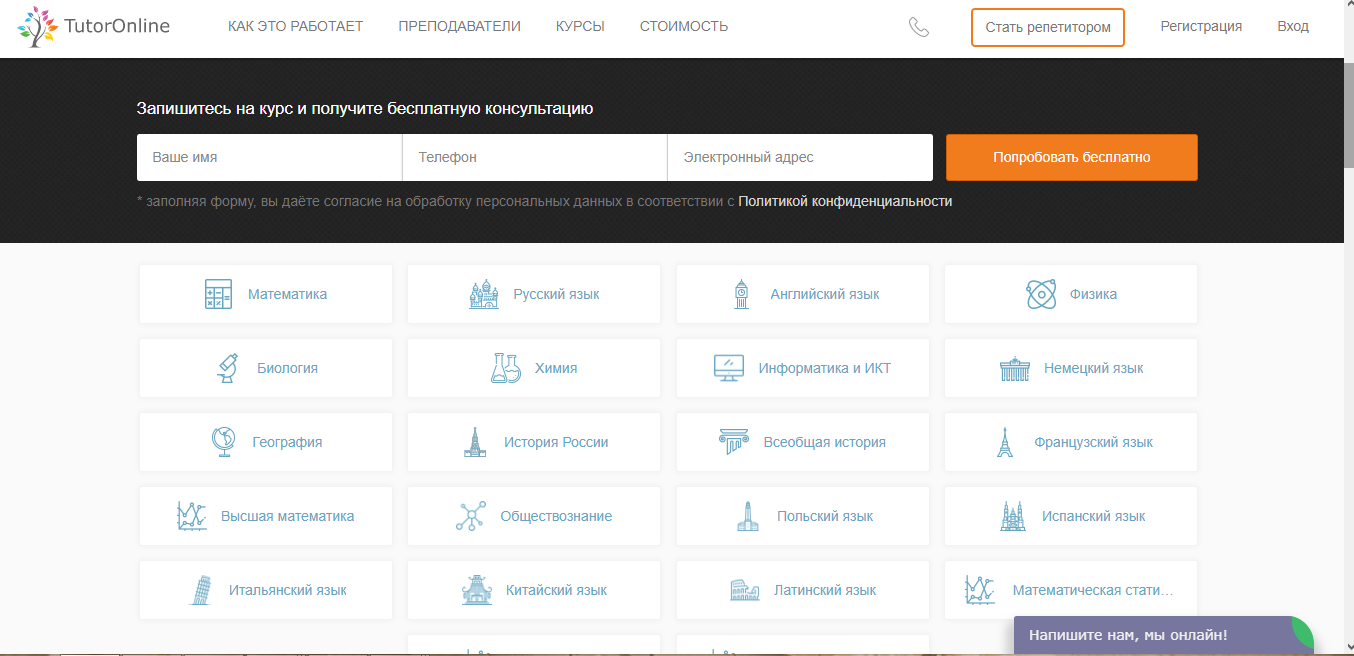Click the leaning tower icon for Итальянский язык
This screenshot has width=1354, height=656.
pyautogui.click(x=201, y=590)
